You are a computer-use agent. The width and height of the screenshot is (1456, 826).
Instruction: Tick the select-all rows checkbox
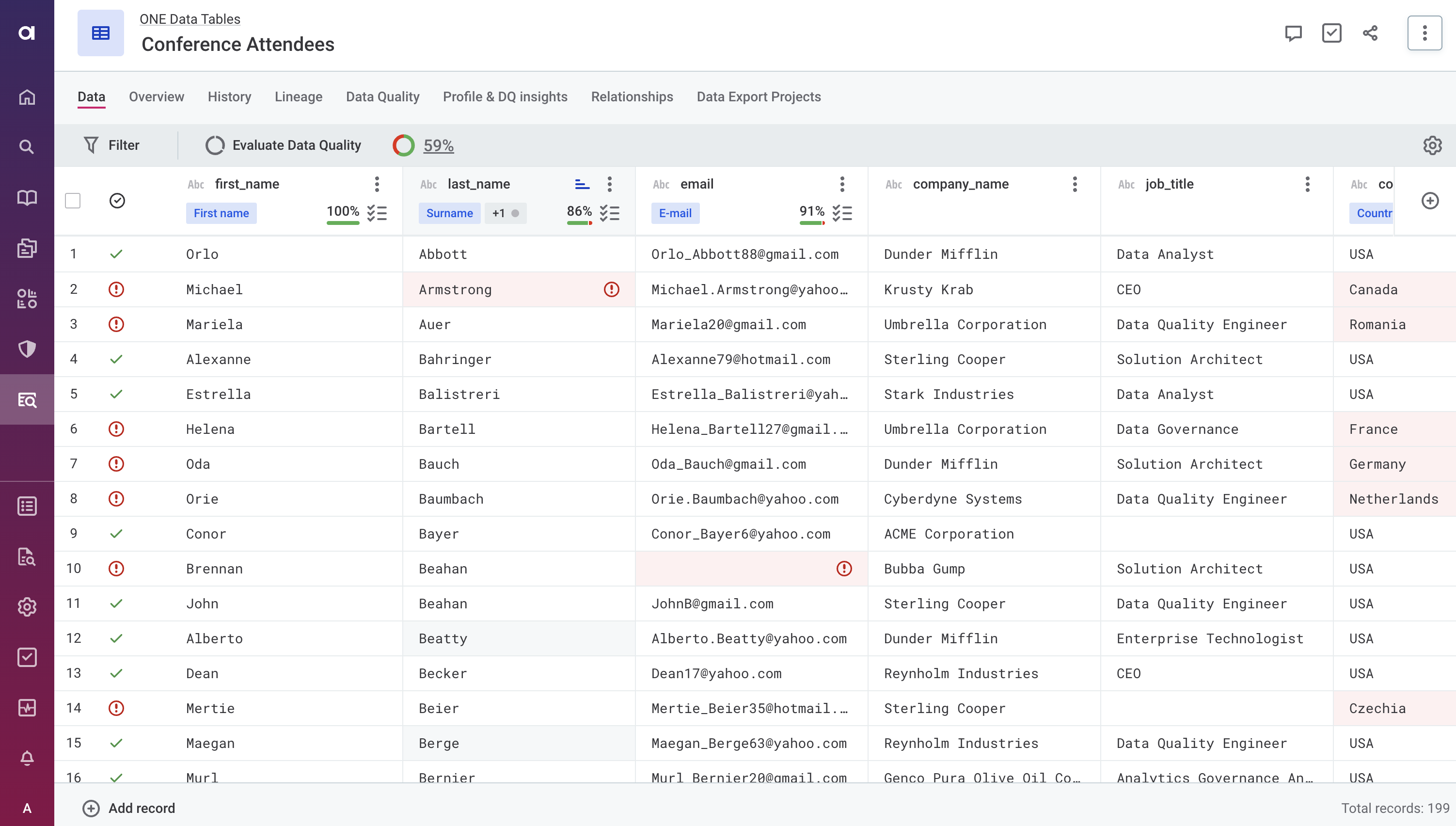[73, 201]
